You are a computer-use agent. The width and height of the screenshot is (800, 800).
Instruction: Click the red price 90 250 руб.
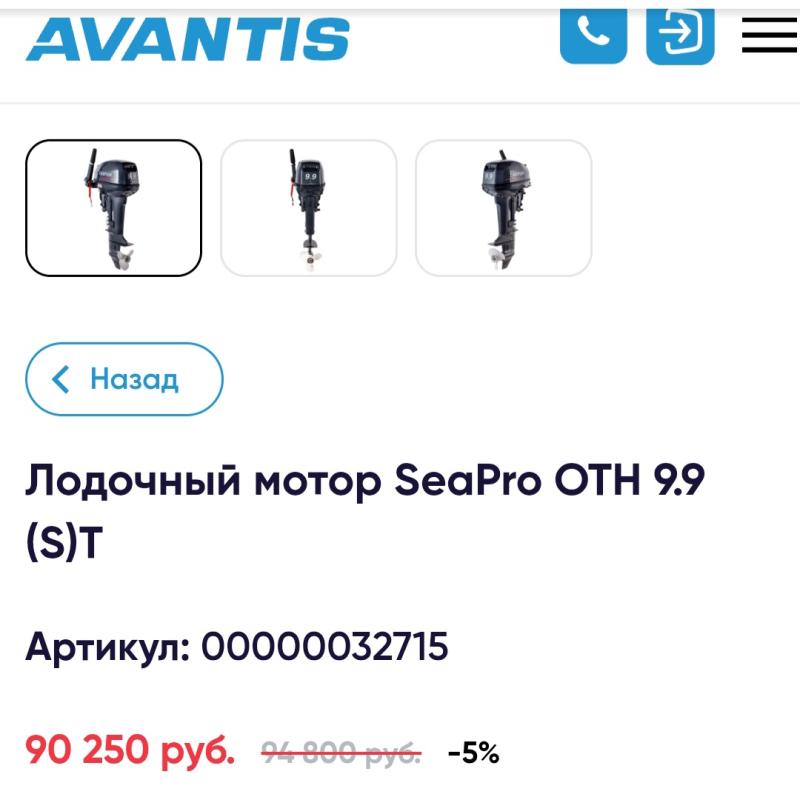pos(130,751)
